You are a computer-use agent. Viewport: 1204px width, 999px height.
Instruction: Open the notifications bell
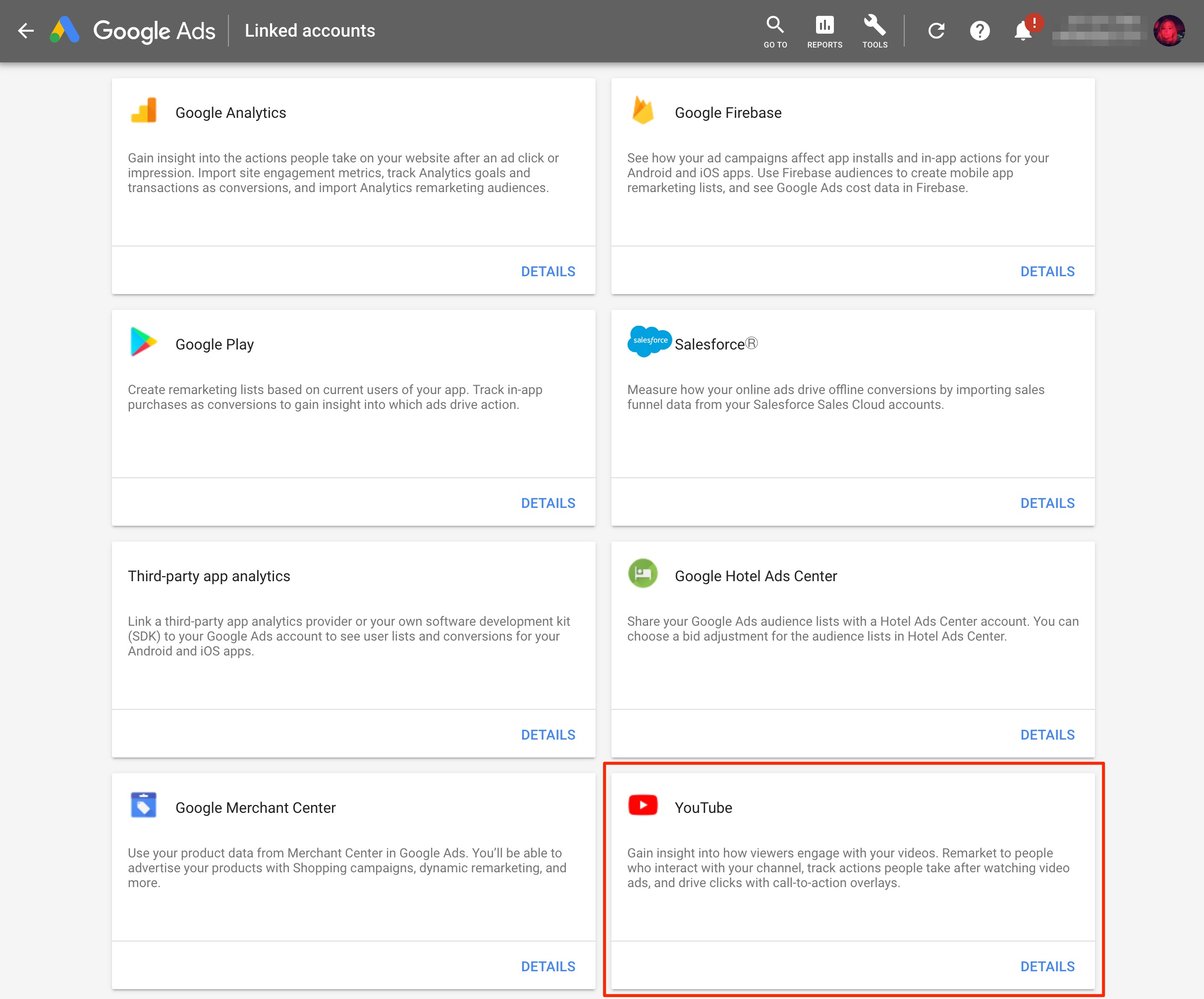pos(1023,31)
